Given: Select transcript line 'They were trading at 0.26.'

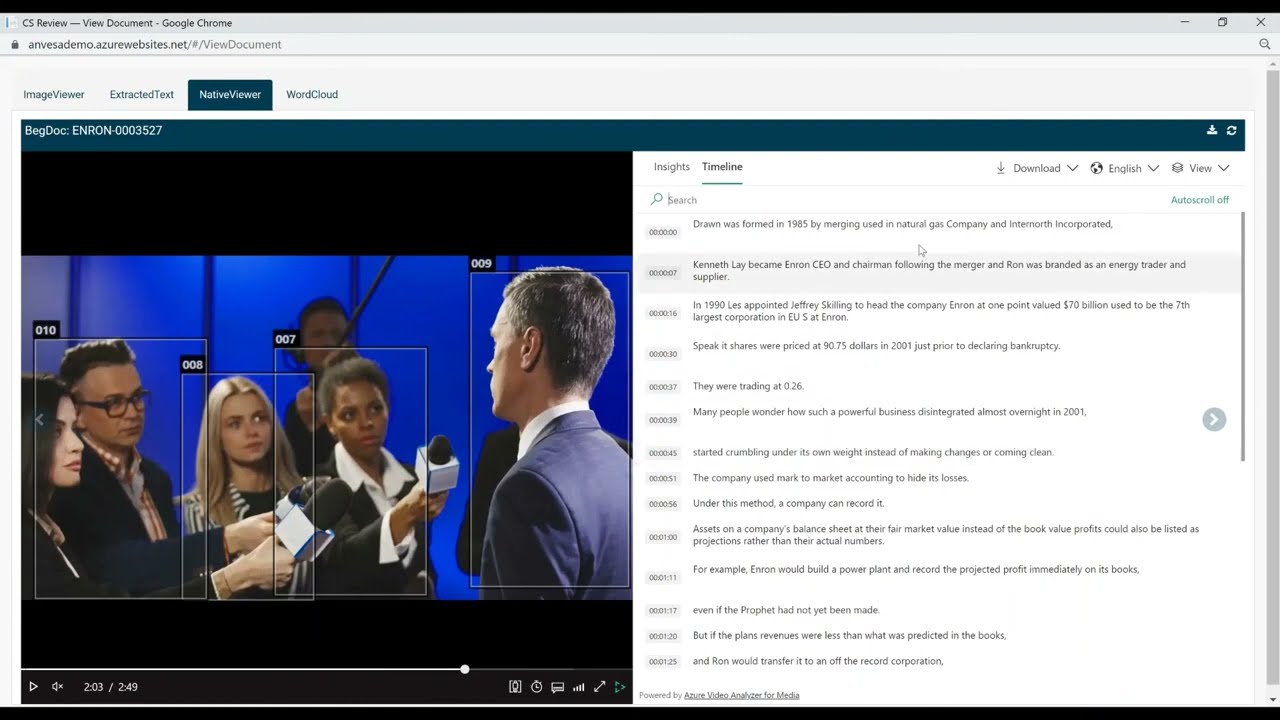Looking at the screenshot, I should pos(748,386).
